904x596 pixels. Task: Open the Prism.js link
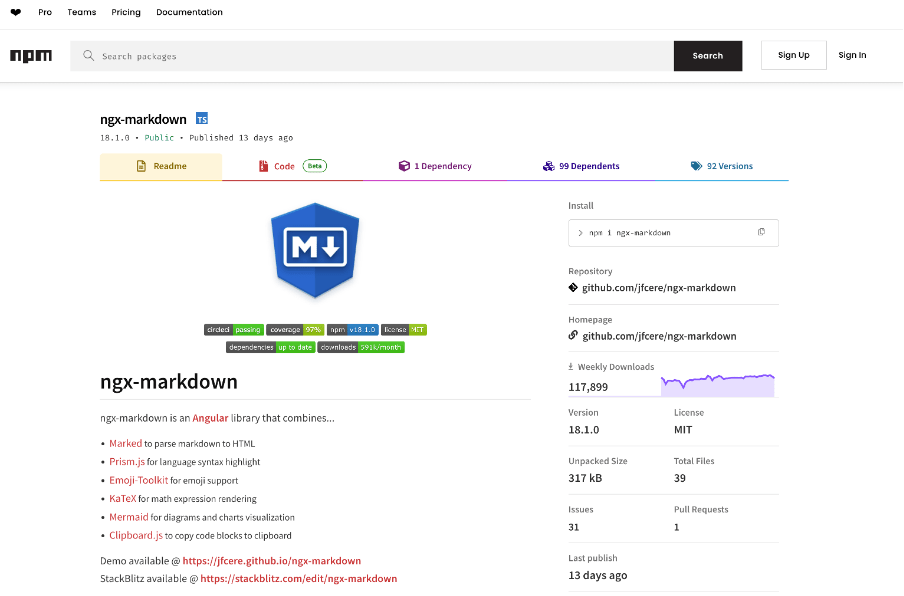pyautogui.click(x=127, y=462)
